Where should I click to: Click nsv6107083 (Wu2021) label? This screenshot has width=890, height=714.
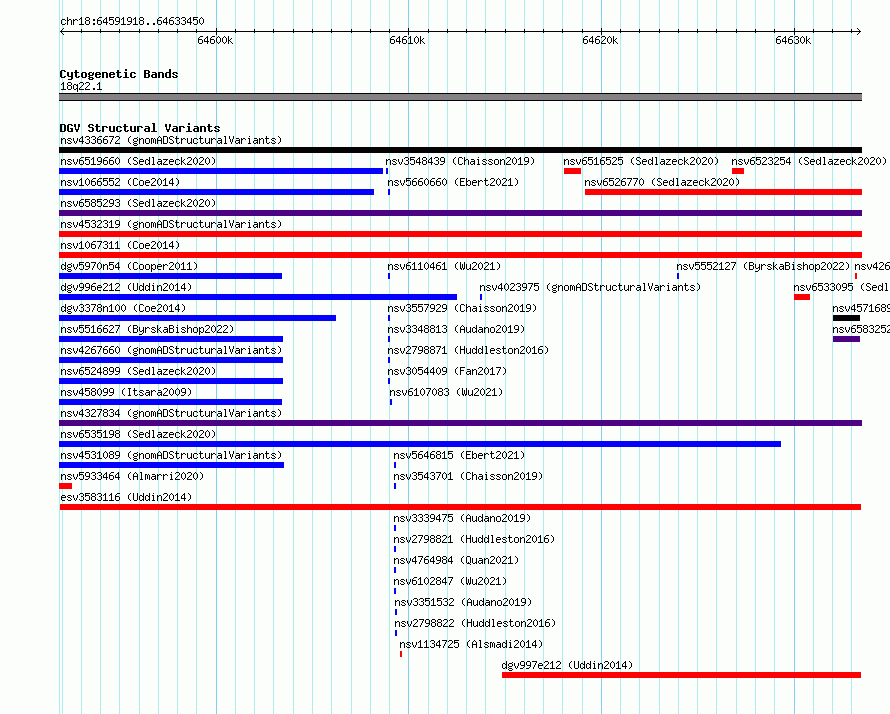pyautogui.click(x=446, y=392)
